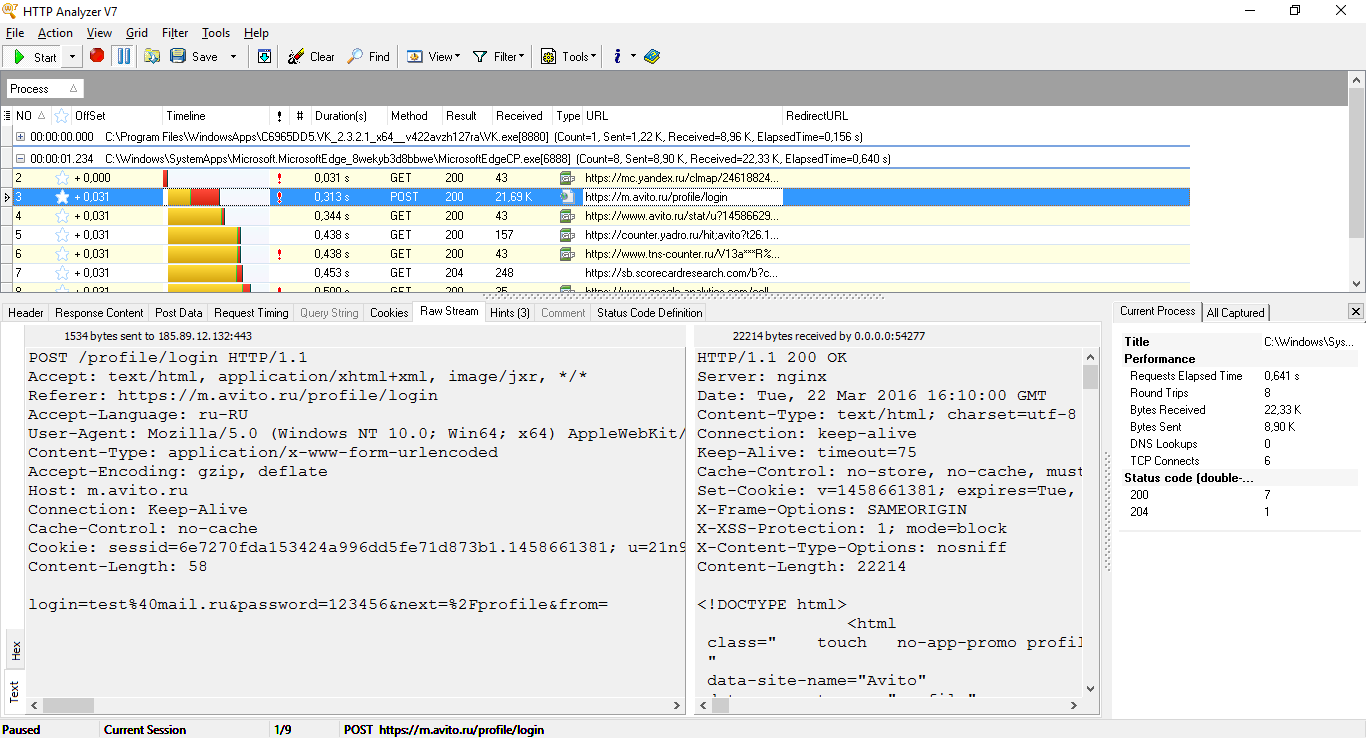Toggle the star on row 2

pos(62,178)
